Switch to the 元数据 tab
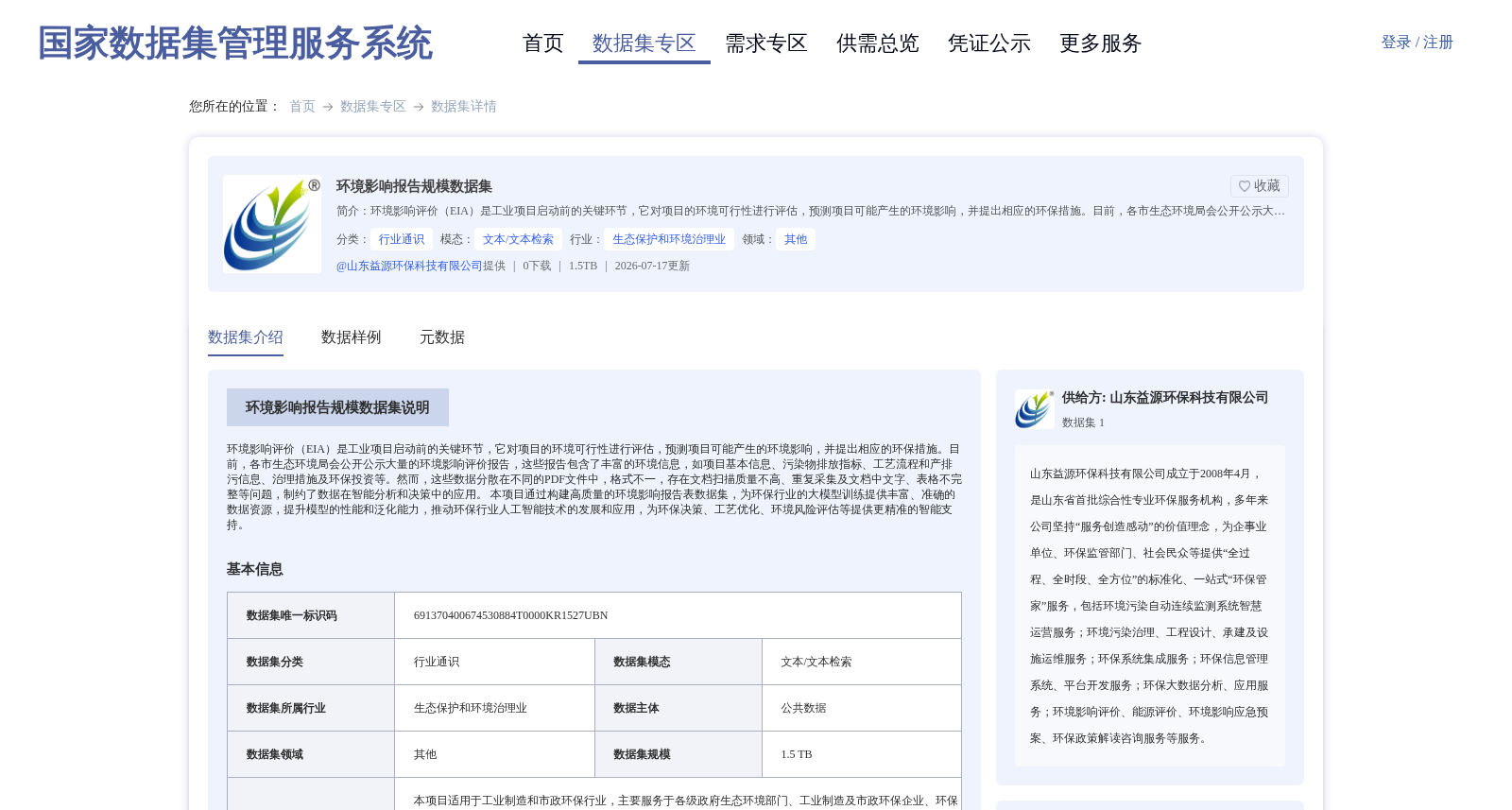Image resolution: width=1512 pixels, height=810 pixels. coord(442,337)
